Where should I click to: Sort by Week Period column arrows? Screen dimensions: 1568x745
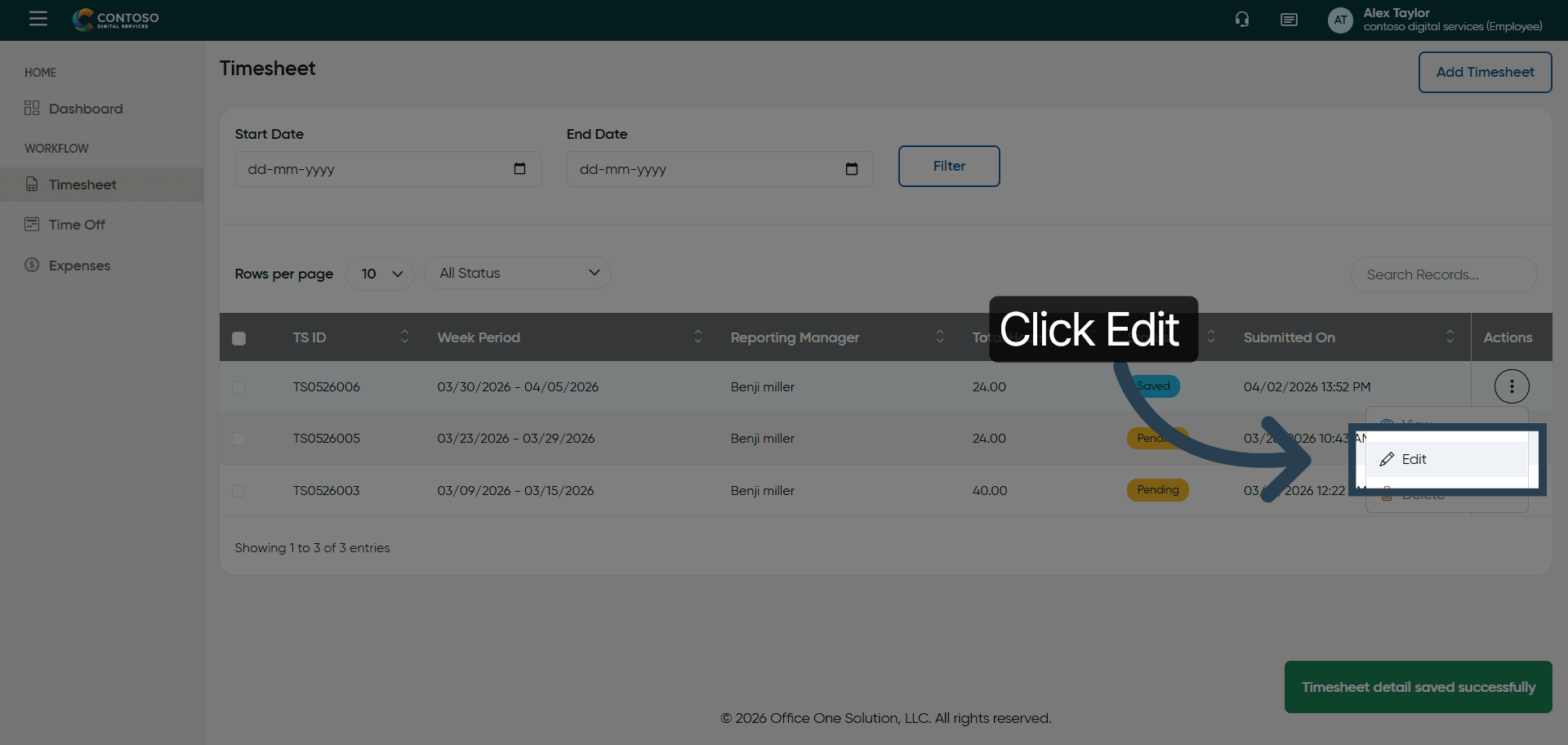click(697, 337)
